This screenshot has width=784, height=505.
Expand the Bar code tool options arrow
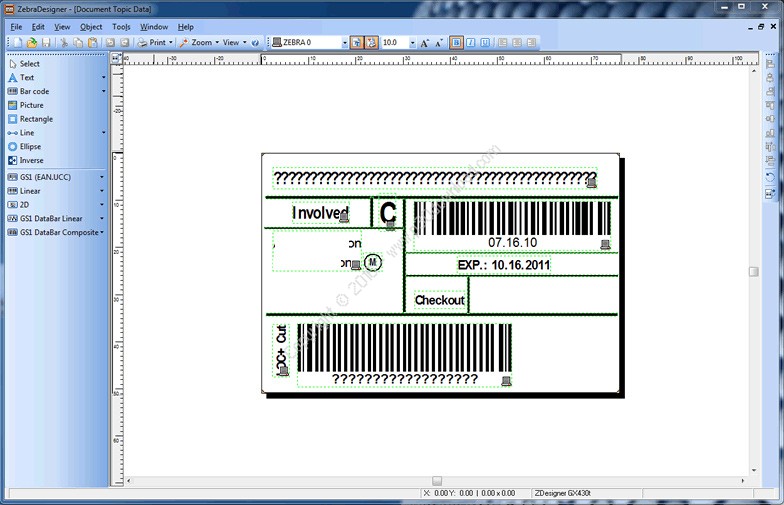click(104, 91)
